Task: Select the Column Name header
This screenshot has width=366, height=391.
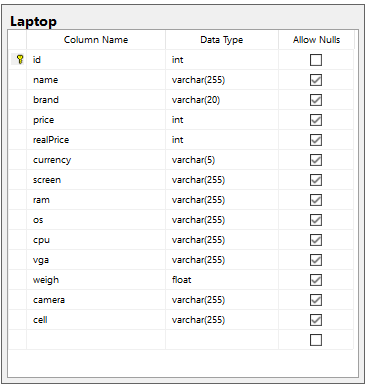Action: click(96, 40)
